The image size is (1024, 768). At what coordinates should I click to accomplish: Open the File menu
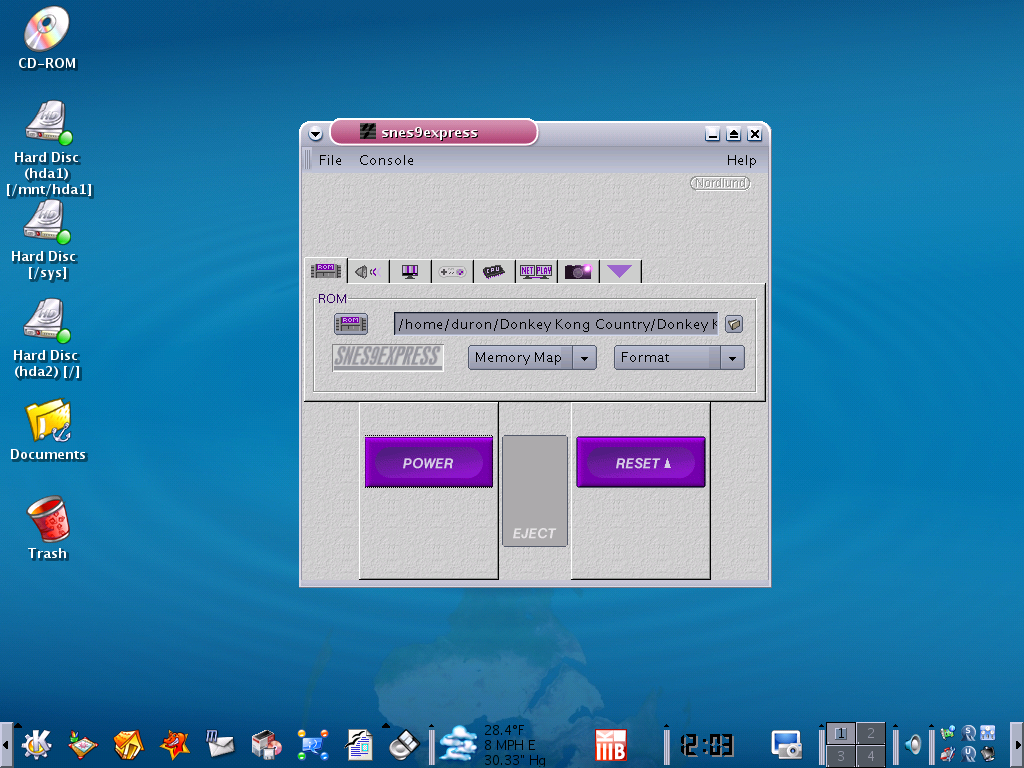(x=330, y=160)
